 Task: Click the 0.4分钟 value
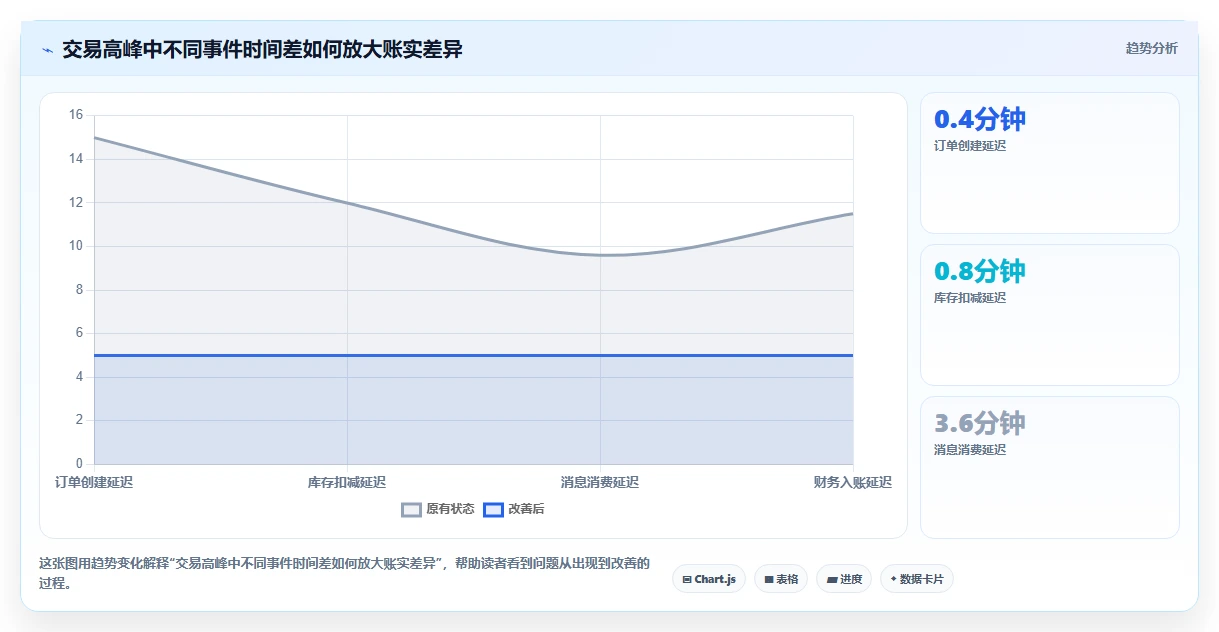[980, 119]
